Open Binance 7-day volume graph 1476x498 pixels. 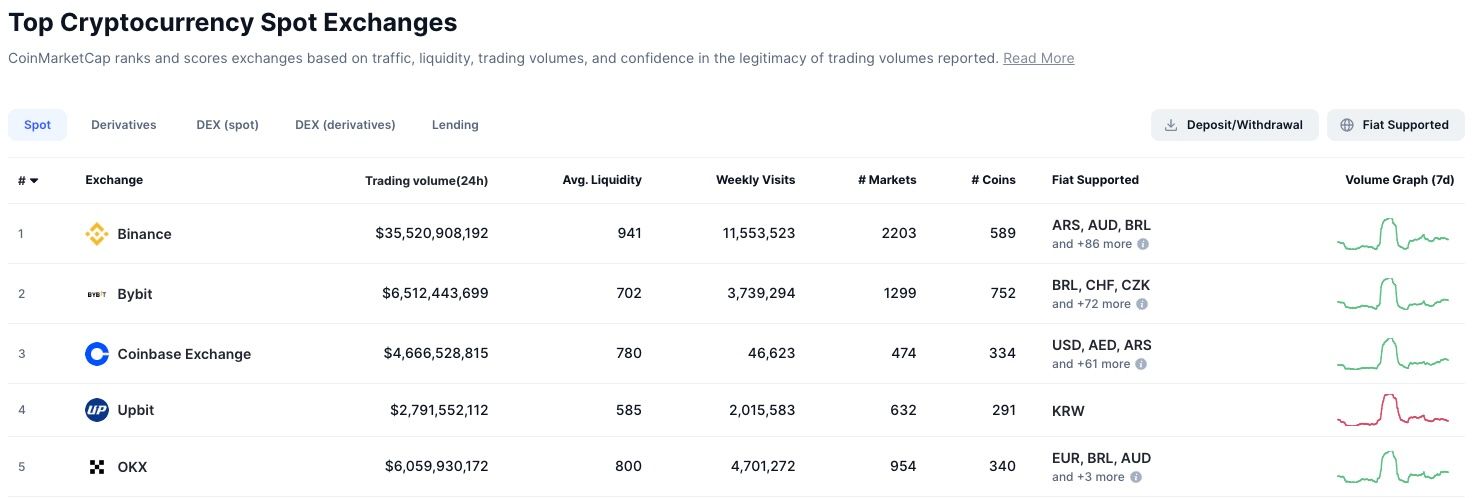(1393, 234)
